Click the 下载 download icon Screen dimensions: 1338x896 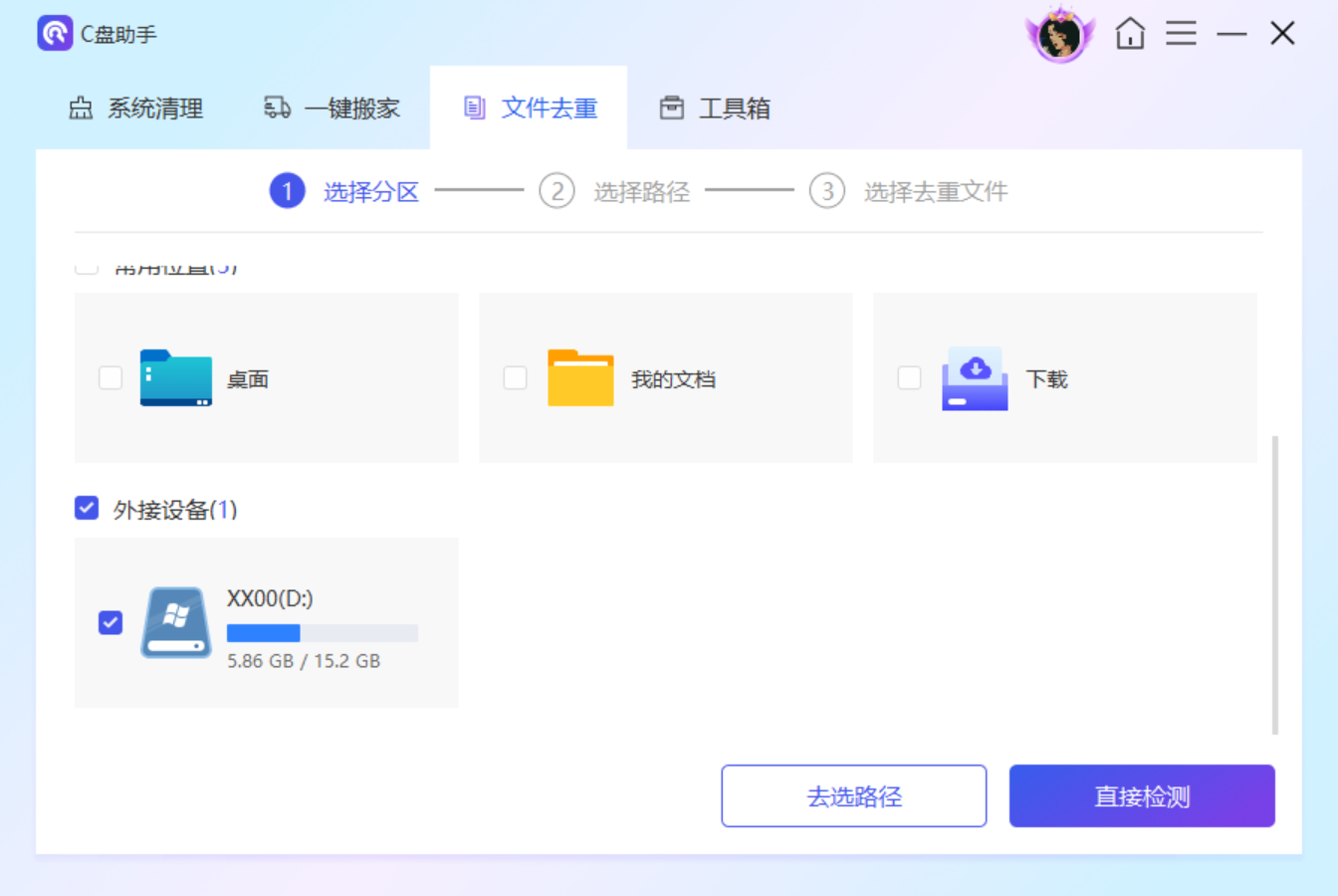974,379
